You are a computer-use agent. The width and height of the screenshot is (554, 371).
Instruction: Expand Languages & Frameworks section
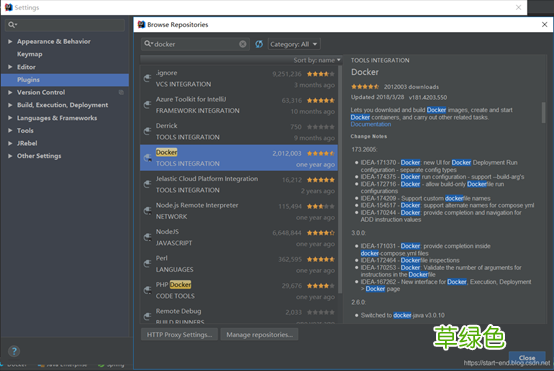click(10, 118)
